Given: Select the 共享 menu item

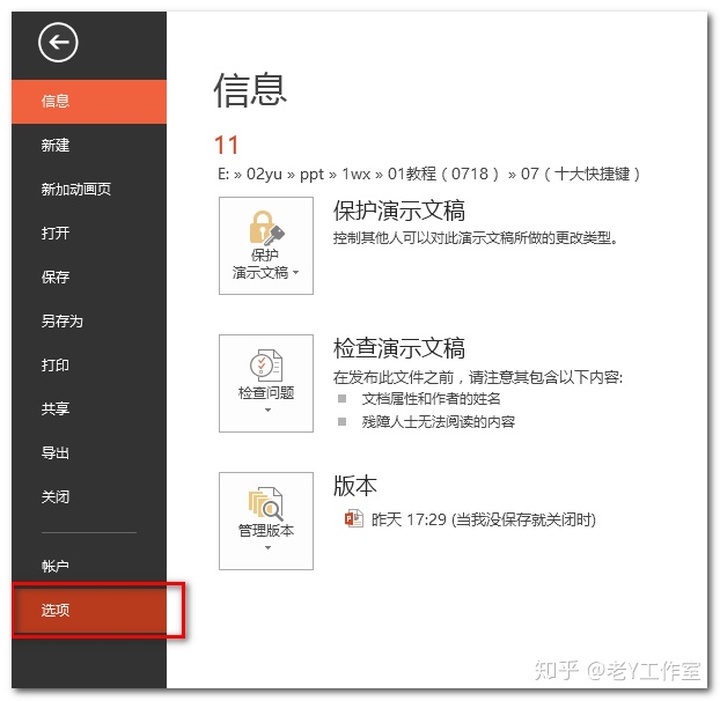Looking at the screenshot, I should 89,409.
